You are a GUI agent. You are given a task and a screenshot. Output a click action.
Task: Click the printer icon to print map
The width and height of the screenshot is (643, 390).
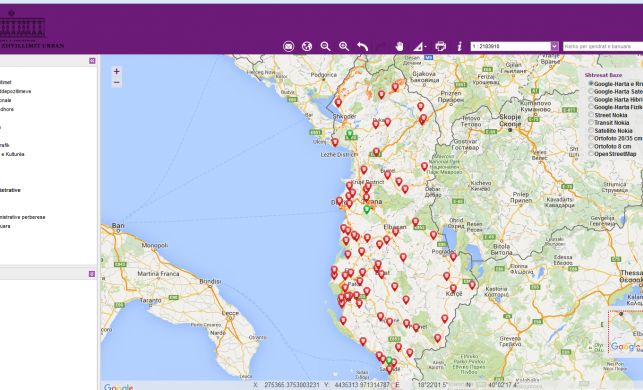click(x=440, y=46)
